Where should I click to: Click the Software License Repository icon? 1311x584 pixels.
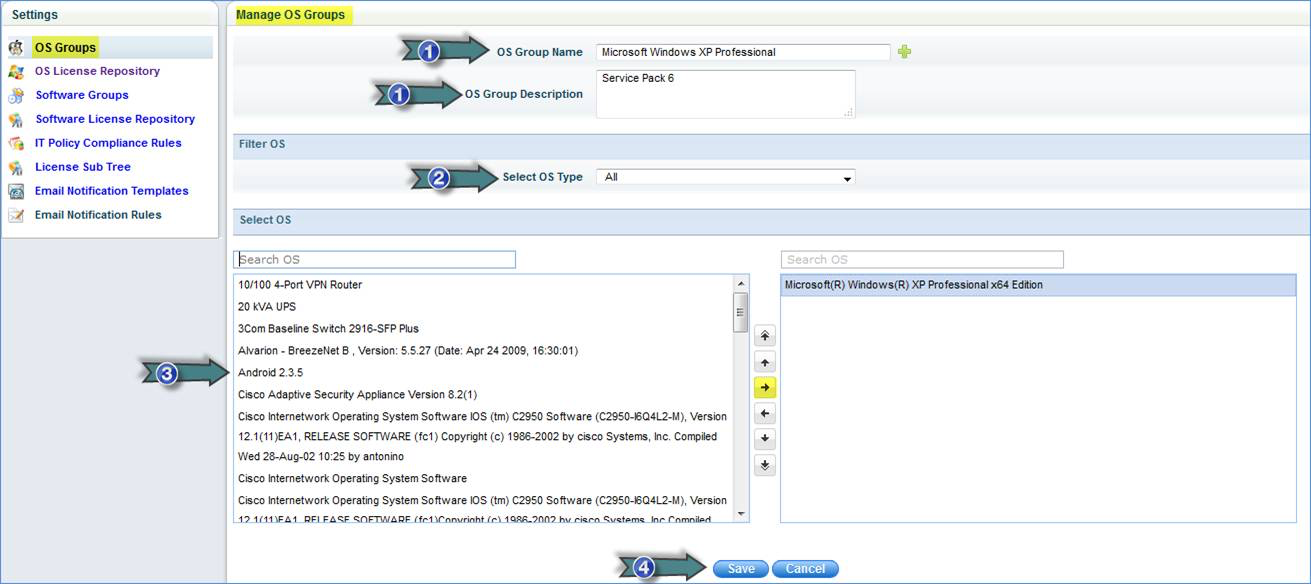[16, 119]
